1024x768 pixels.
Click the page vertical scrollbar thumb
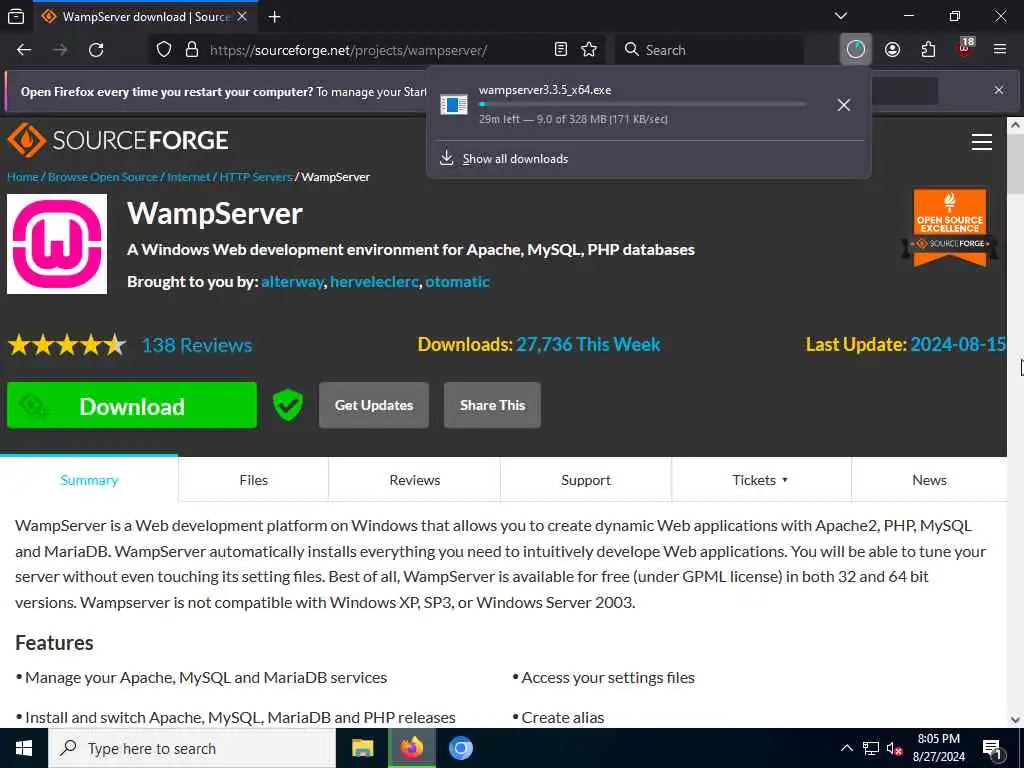pos(1015,163)
